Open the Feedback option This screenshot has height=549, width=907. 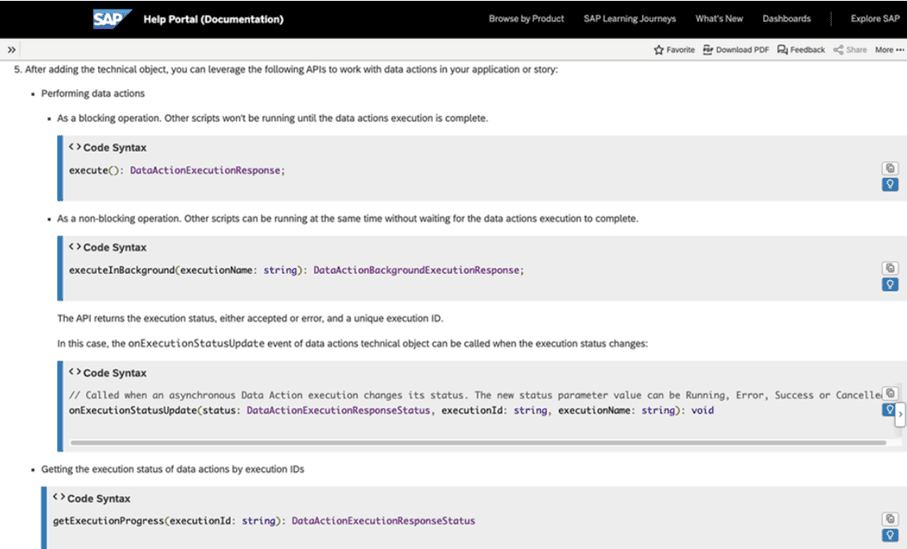click(x=782, y=49)
